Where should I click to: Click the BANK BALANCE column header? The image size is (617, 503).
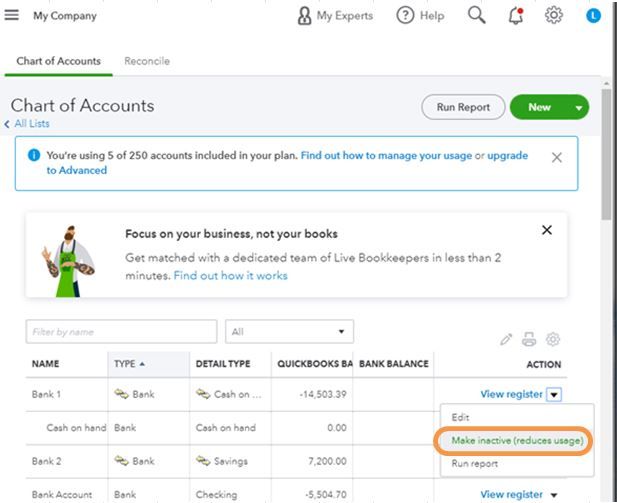click(x=393, y=364)
